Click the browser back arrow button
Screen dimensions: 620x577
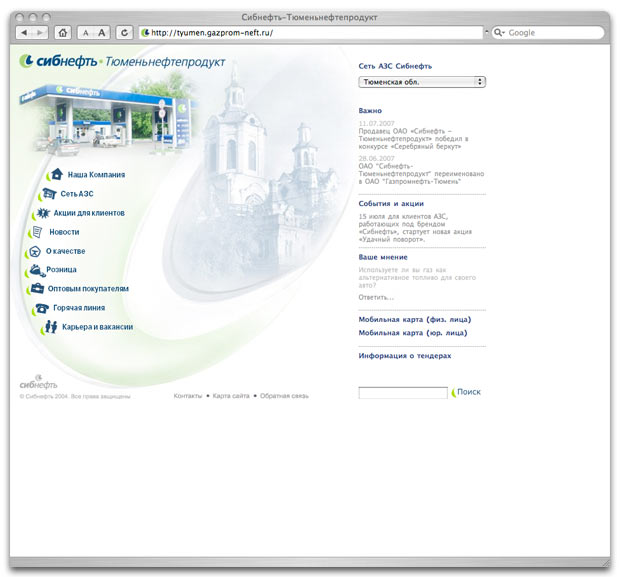24,33
